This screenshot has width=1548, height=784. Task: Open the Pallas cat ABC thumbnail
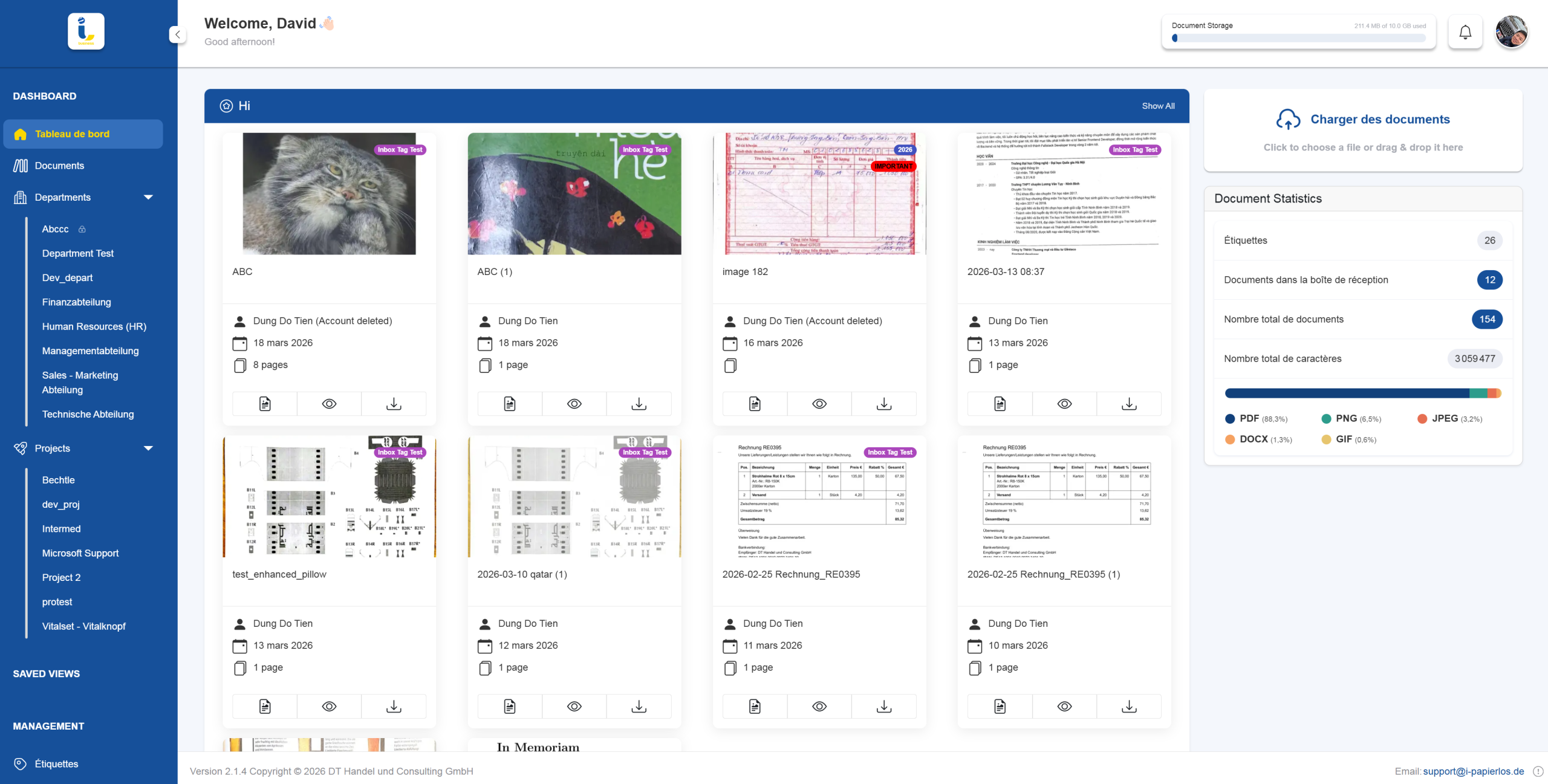coord(329,193)
